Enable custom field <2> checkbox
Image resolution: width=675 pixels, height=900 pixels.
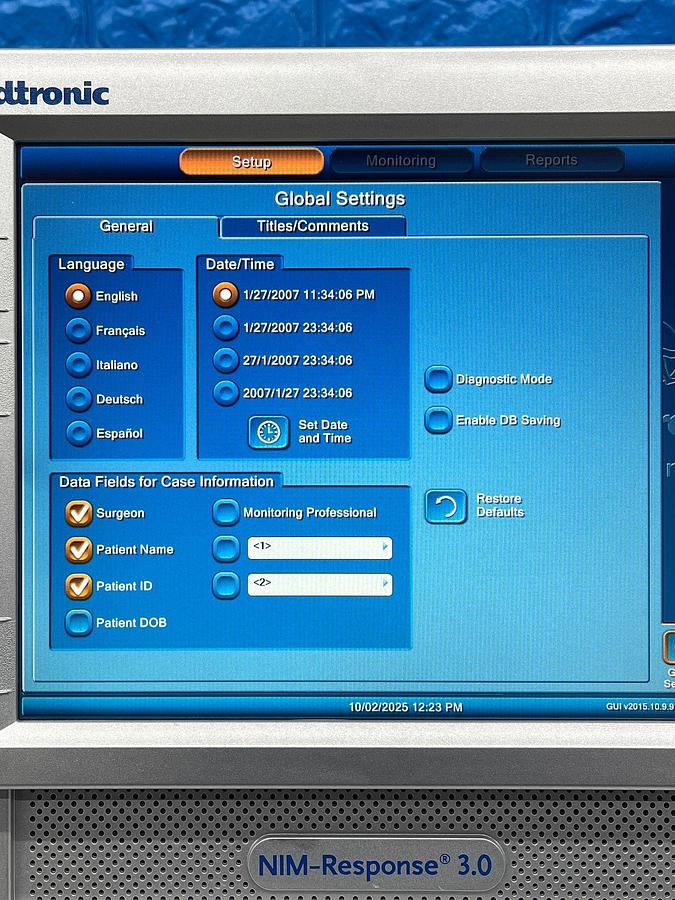pyautogui.click(x=226, y=585)
